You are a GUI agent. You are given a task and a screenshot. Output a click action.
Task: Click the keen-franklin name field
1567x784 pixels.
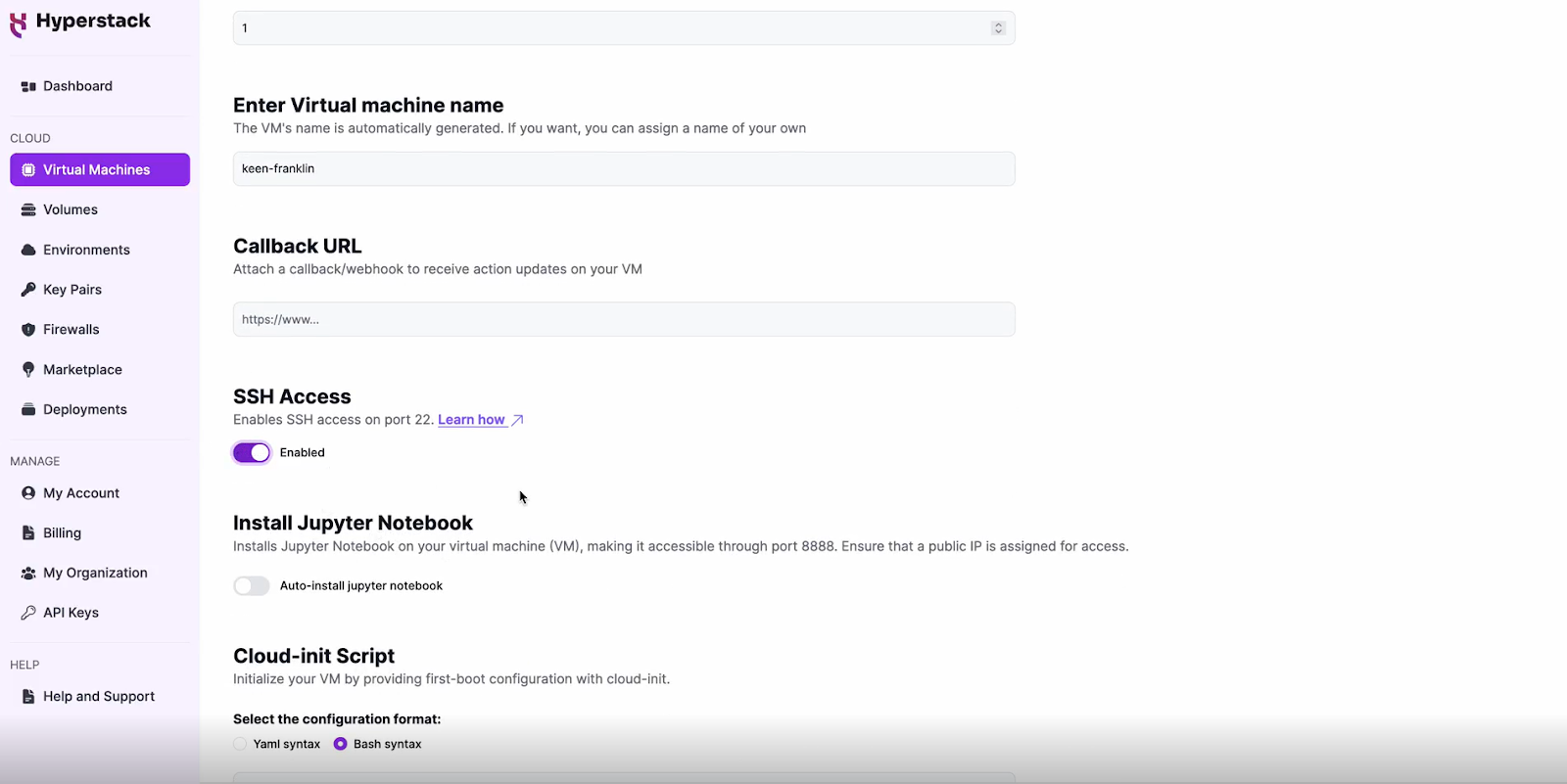click(x=623, y=168)
